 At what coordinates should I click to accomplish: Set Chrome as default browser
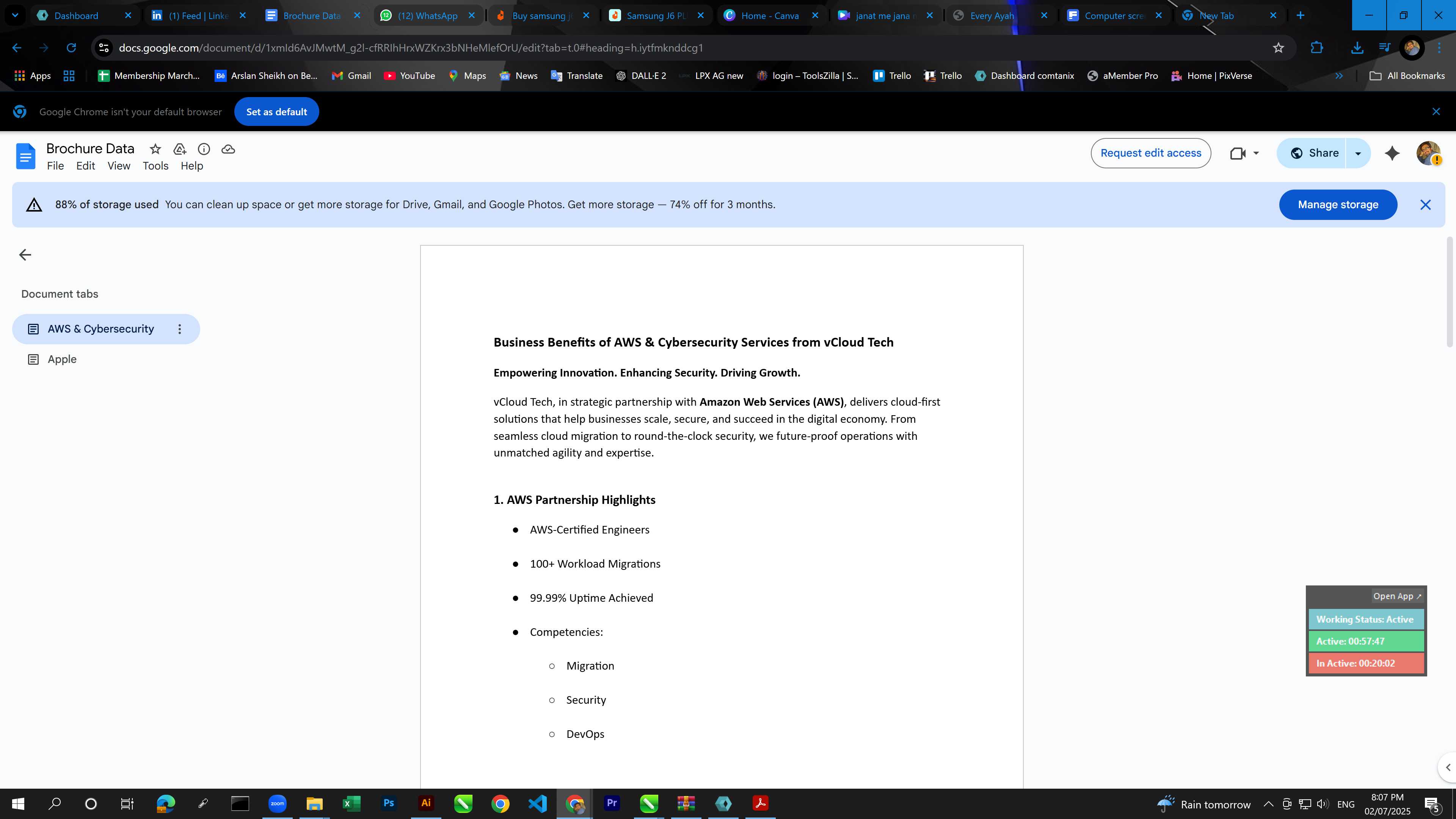tap(276, 112)
